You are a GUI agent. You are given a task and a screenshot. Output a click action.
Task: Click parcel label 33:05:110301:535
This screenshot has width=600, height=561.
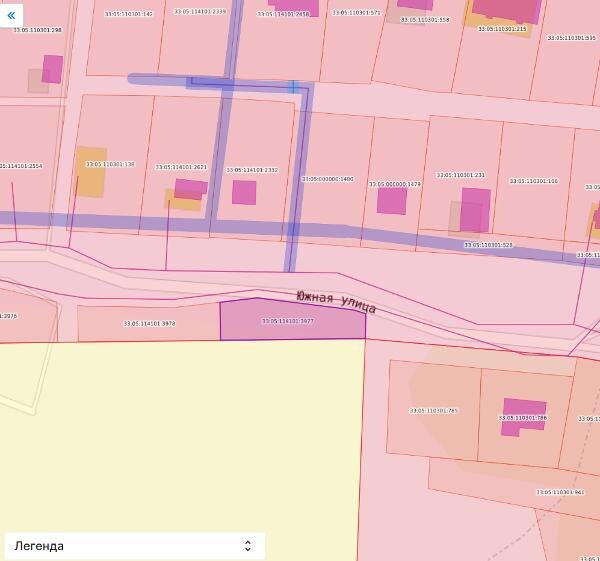572,38
